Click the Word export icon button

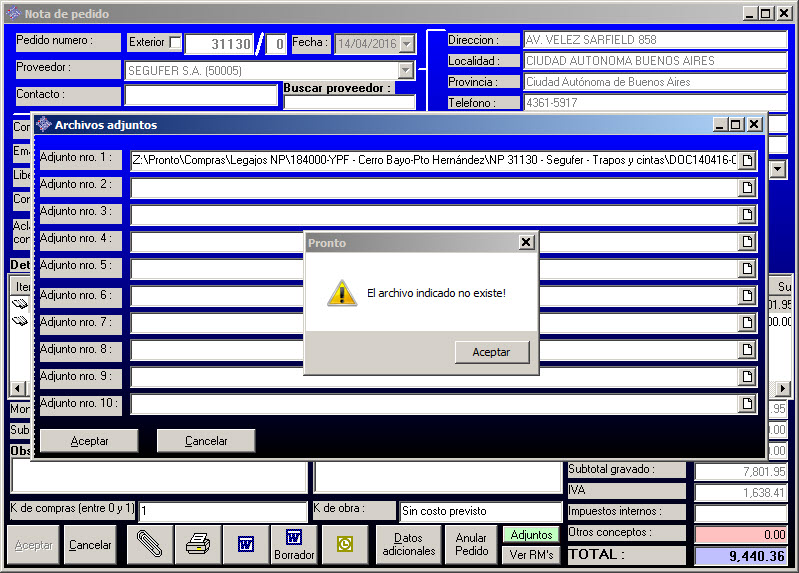click(245, 544)
